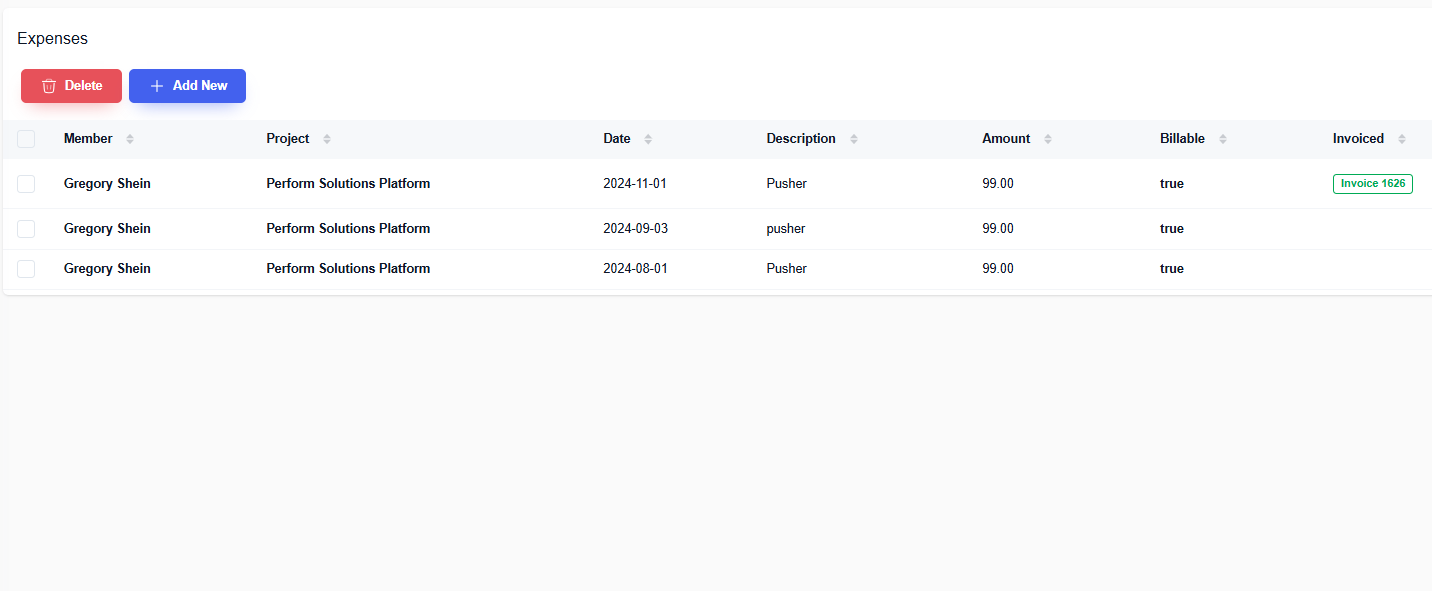Sort by Invoiced column arrows
Image resolution: width=1432 pixels, height=591 pixels.
click(1402, 139)
